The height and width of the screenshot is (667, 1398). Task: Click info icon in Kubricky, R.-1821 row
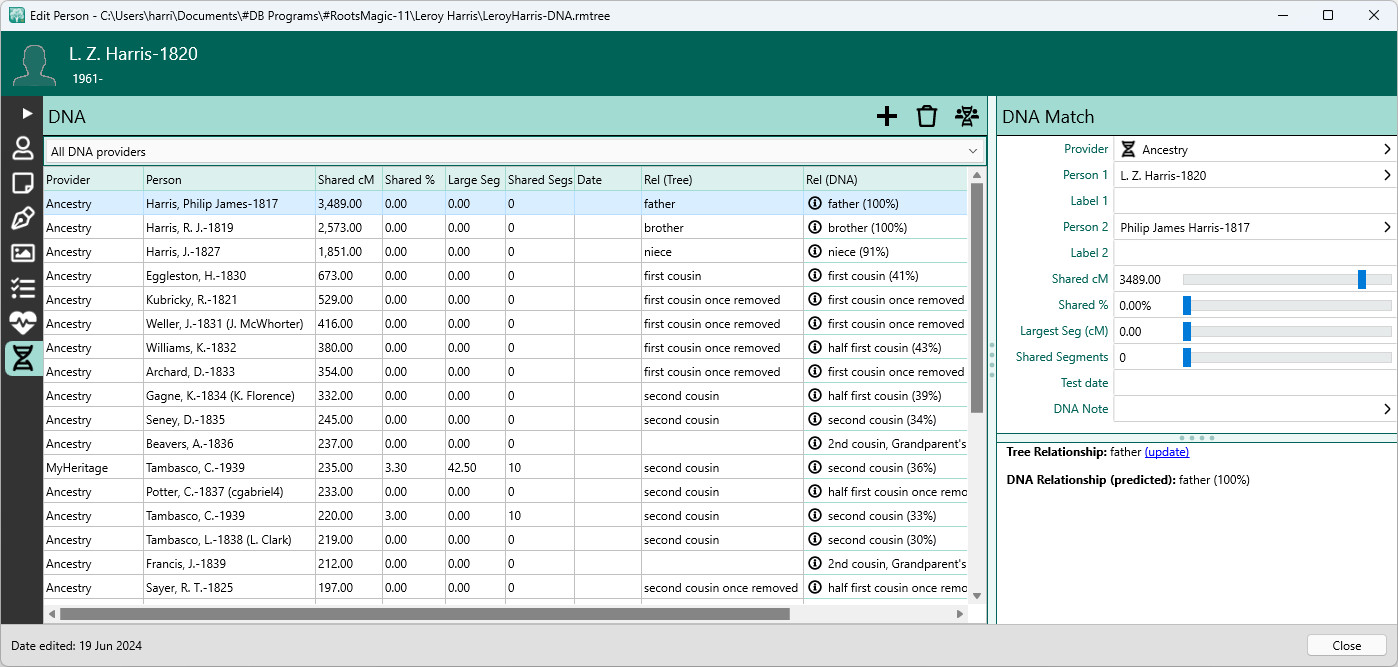click(x=815, y=299)
